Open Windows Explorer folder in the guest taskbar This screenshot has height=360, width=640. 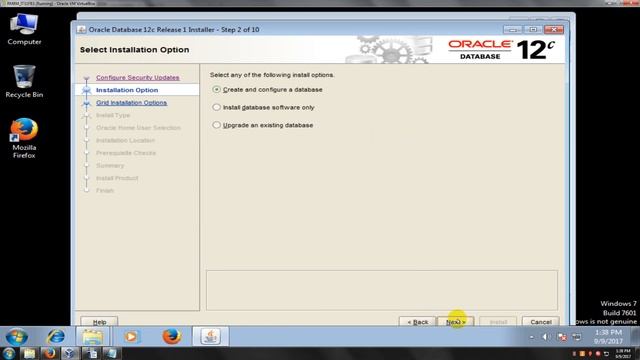click(x=93, y=337)
